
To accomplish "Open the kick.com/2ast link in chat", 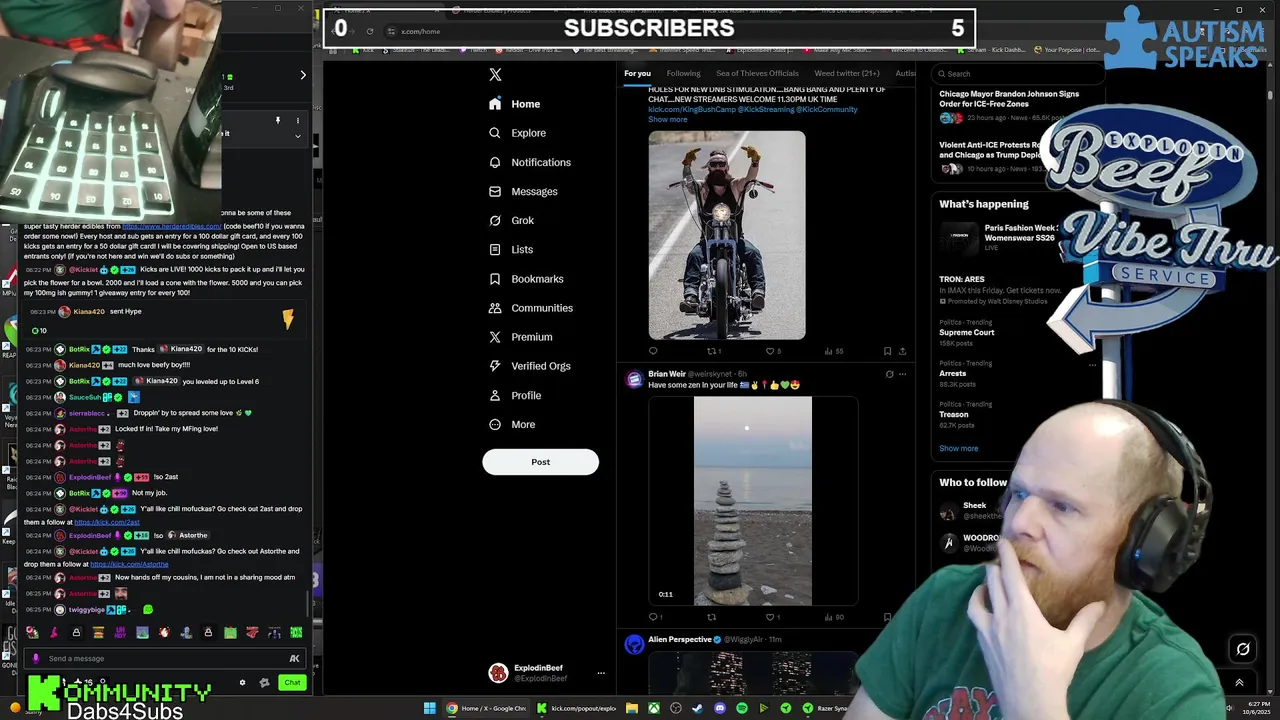I will click(107, 522).
